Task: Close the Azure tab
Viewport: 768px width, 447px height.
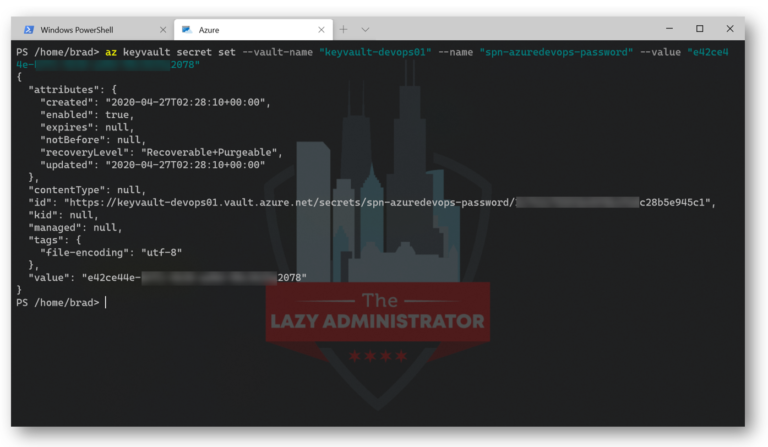Action: (321, 30)
